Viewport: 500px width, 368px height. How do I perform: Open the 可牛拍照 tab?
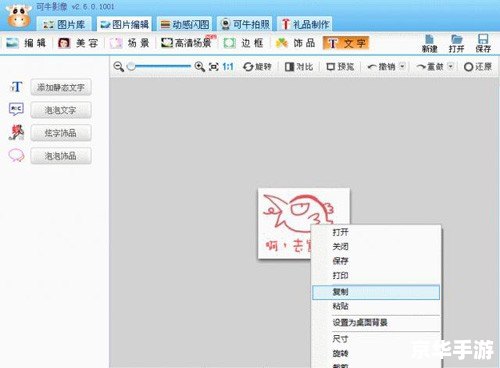tap(244, 24)
